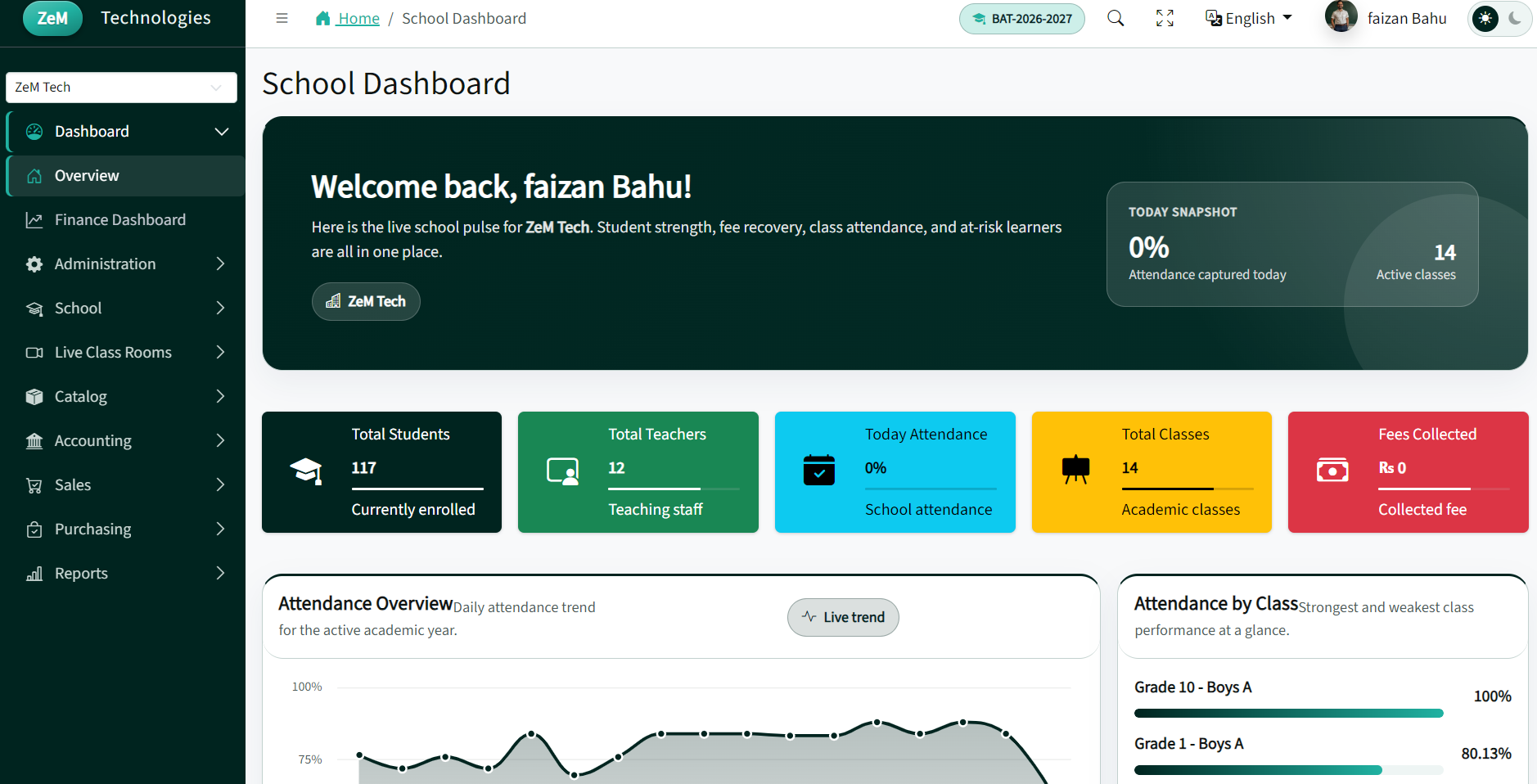This screenshot has height=784, width=1537.
Task: Expand the Catalog submenu arrow
Action: click(220, 396)
